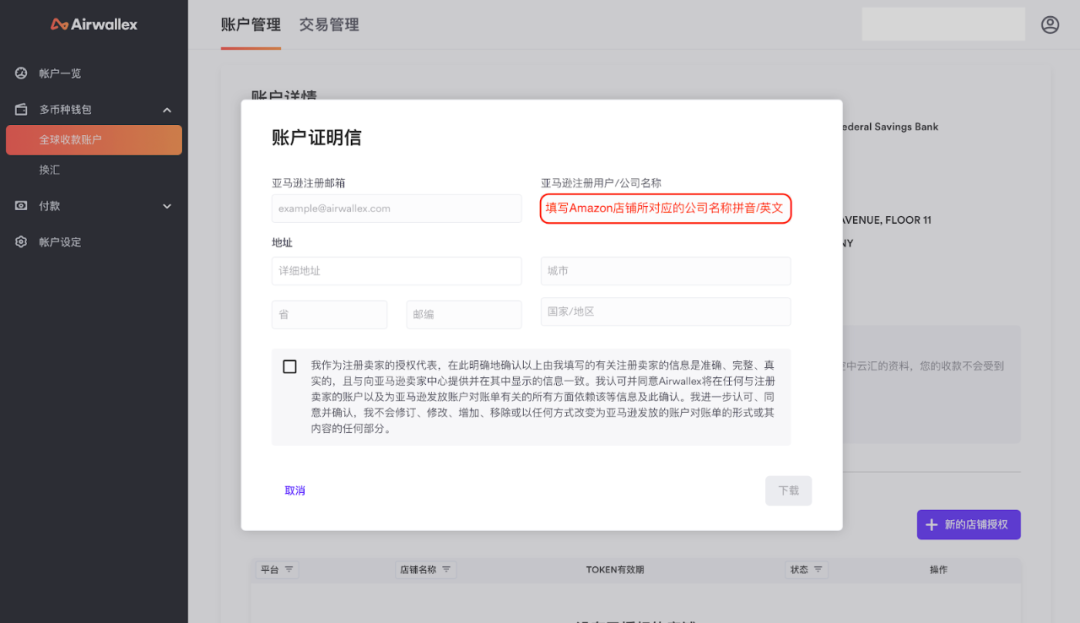Click the 取消 cancel link

296,490
